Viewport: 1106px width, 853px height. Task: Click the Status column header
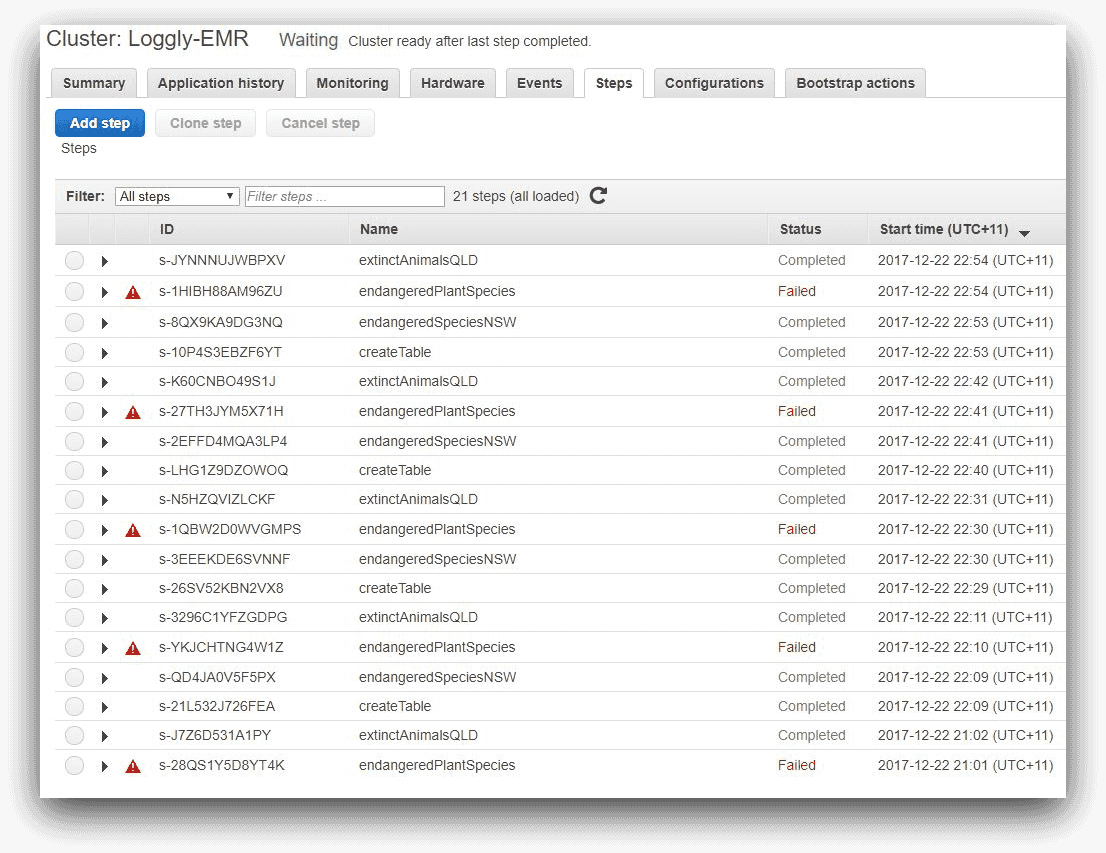click(800, 229)
